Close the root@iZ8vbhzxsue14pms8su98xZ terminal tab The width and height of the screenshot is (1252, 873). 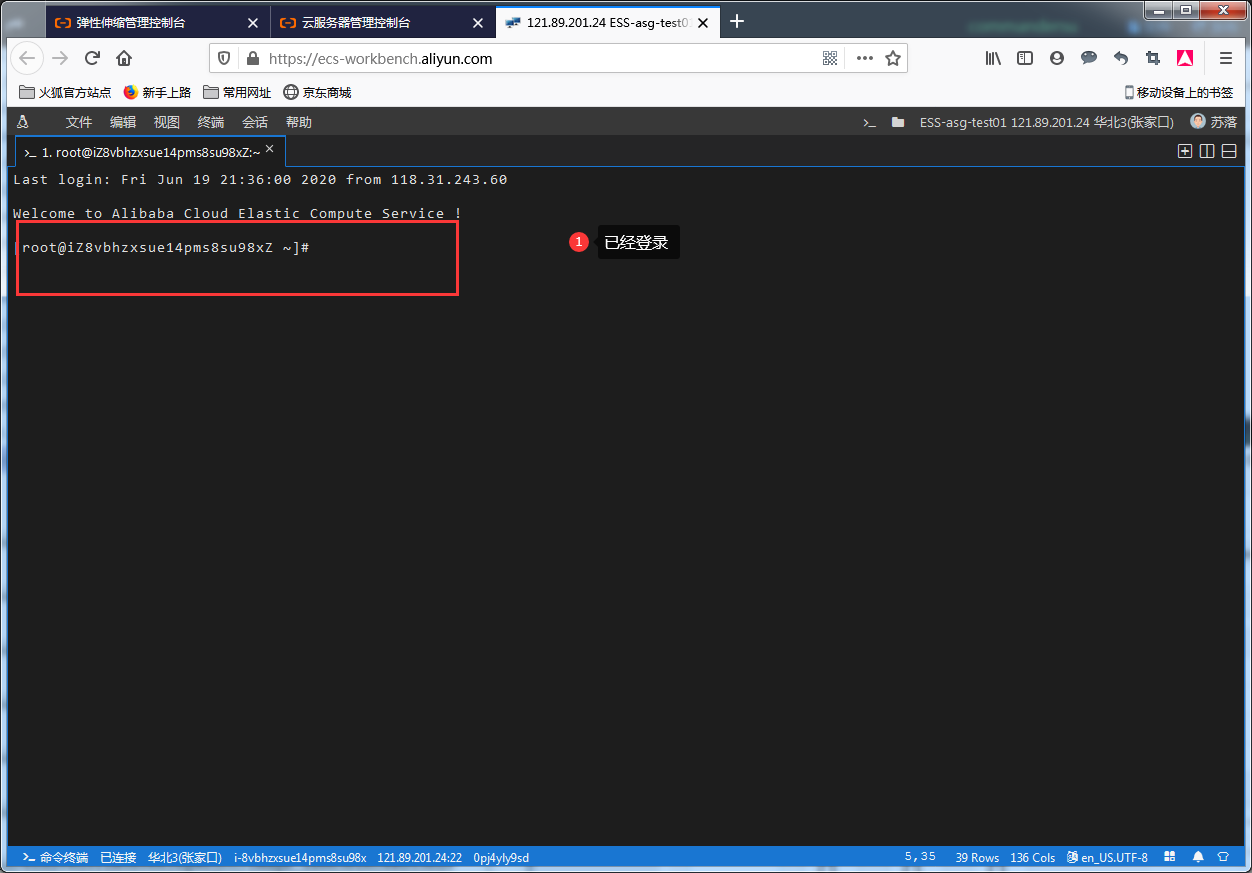pos(269,149)
